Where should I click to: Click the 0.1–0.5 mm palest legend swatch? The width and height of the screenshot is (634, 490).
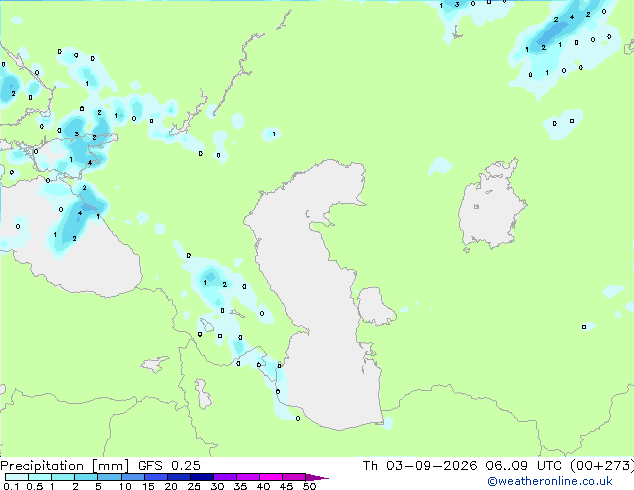tap(17, 477)
